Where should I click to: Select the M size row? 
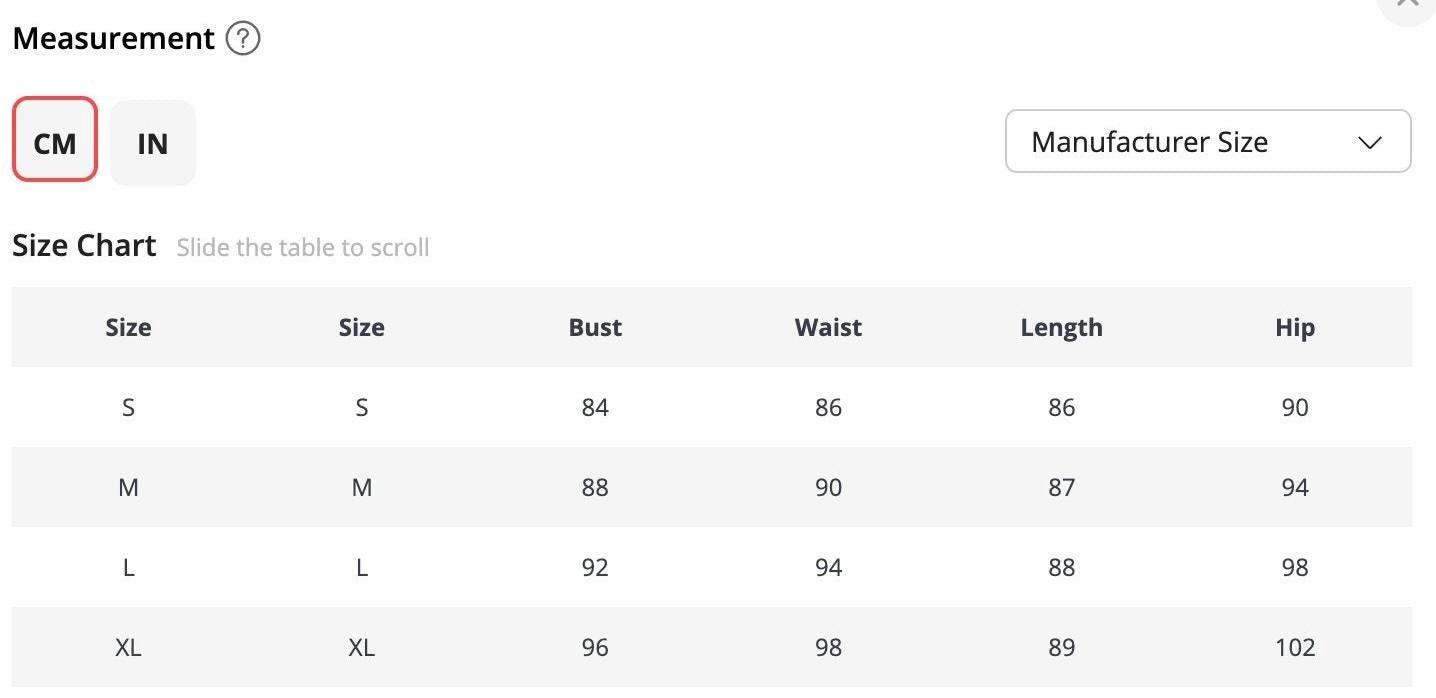click(x=128, y=487)
